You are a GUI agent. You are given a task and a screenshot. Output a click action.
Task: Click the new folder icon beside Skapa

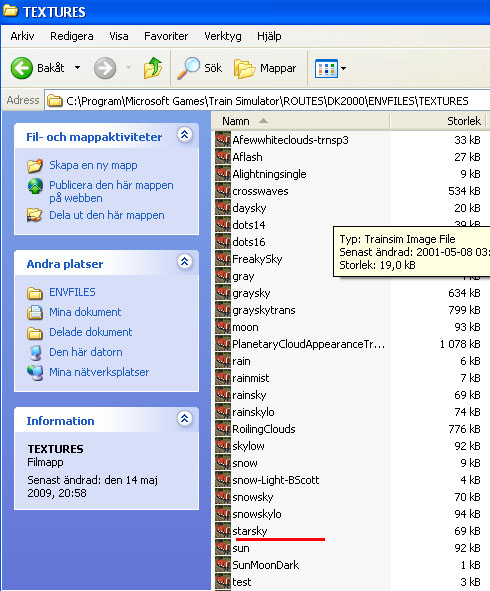coord(35,165)
